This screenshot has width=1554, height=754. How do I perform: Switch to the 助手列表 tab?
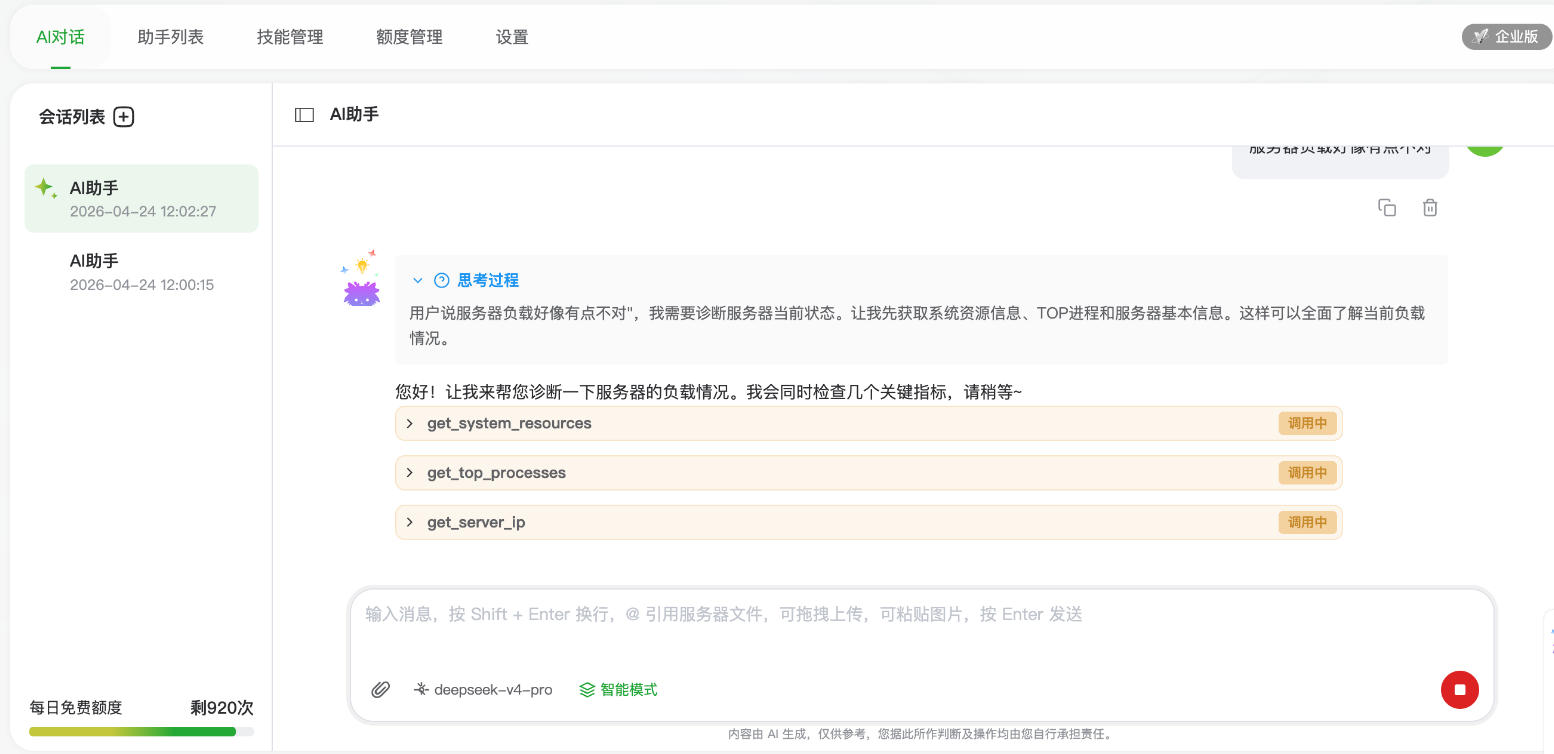tap(170, 37)
